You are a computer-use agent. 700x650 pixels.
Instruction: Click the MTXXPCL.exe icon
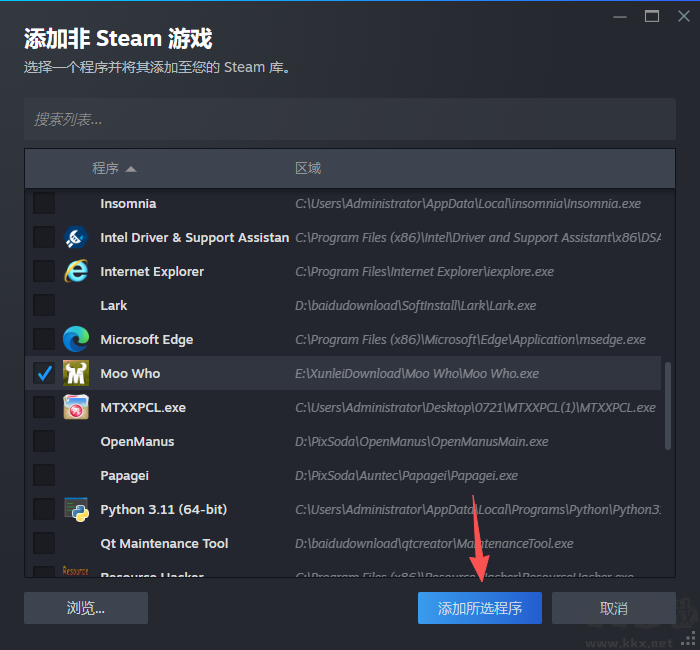[76, 407]
